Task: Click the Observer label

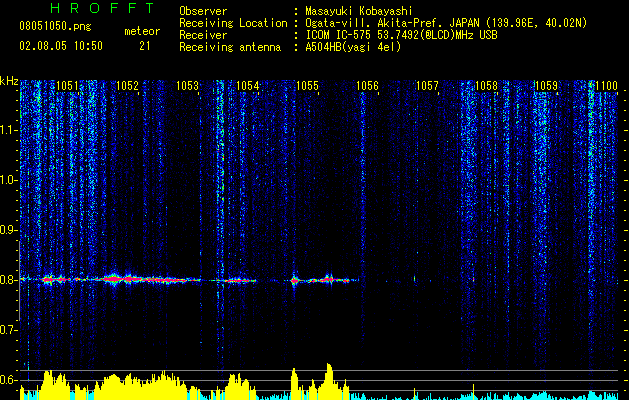Action: (203, 11)
